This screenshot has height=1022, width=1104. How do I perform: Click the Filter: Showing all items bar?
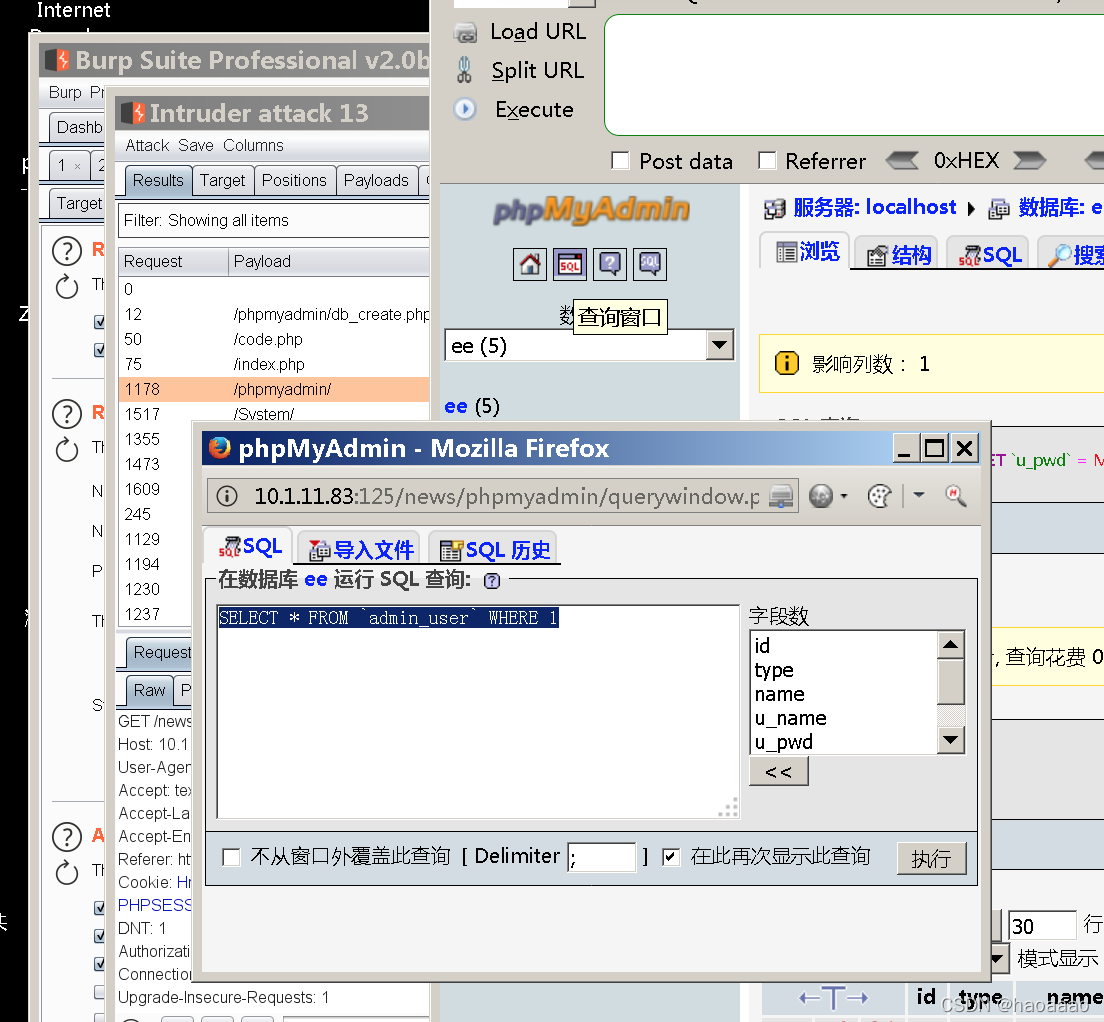point(274,220)
